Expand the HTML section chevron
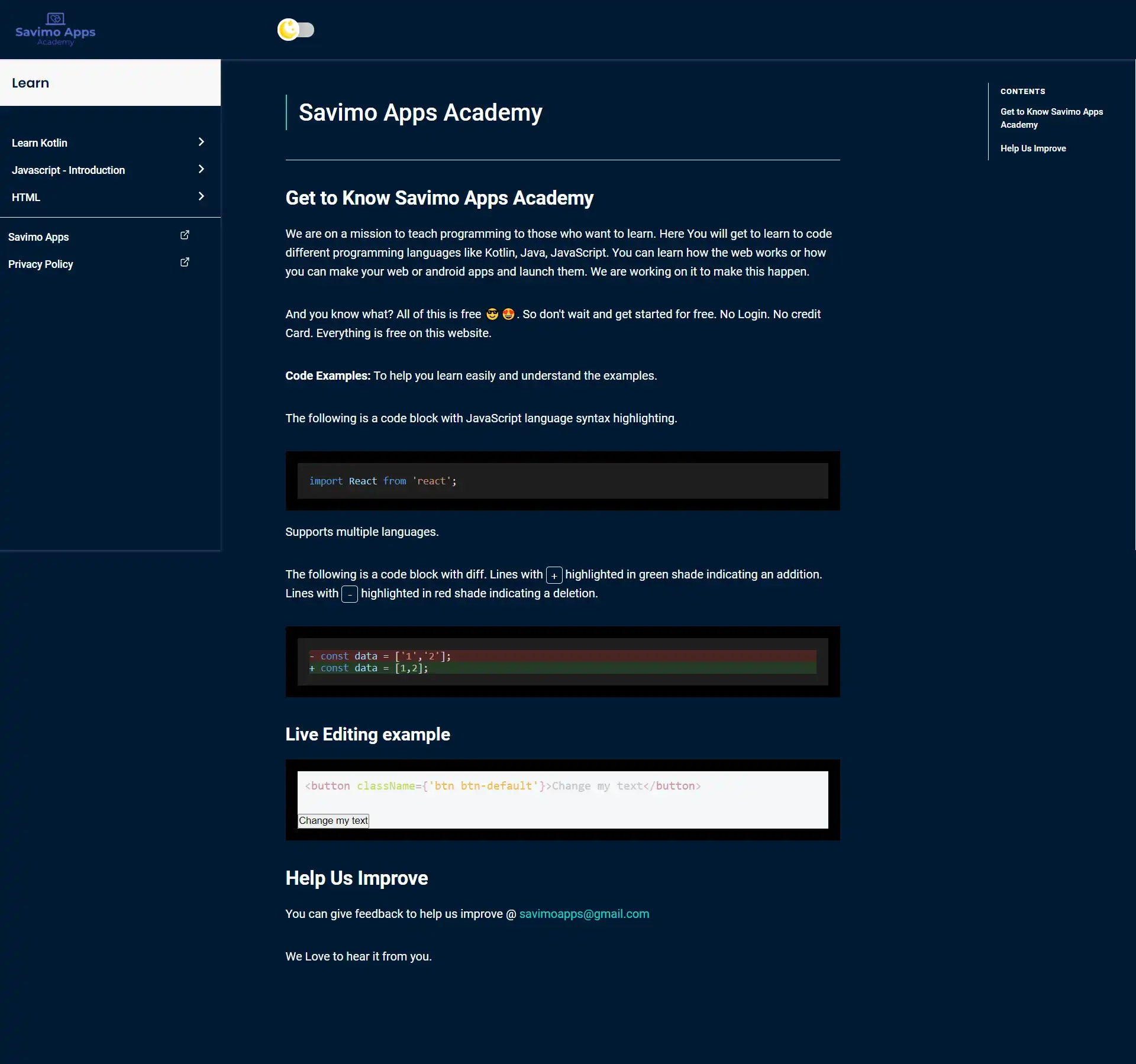 click(201, 196)
